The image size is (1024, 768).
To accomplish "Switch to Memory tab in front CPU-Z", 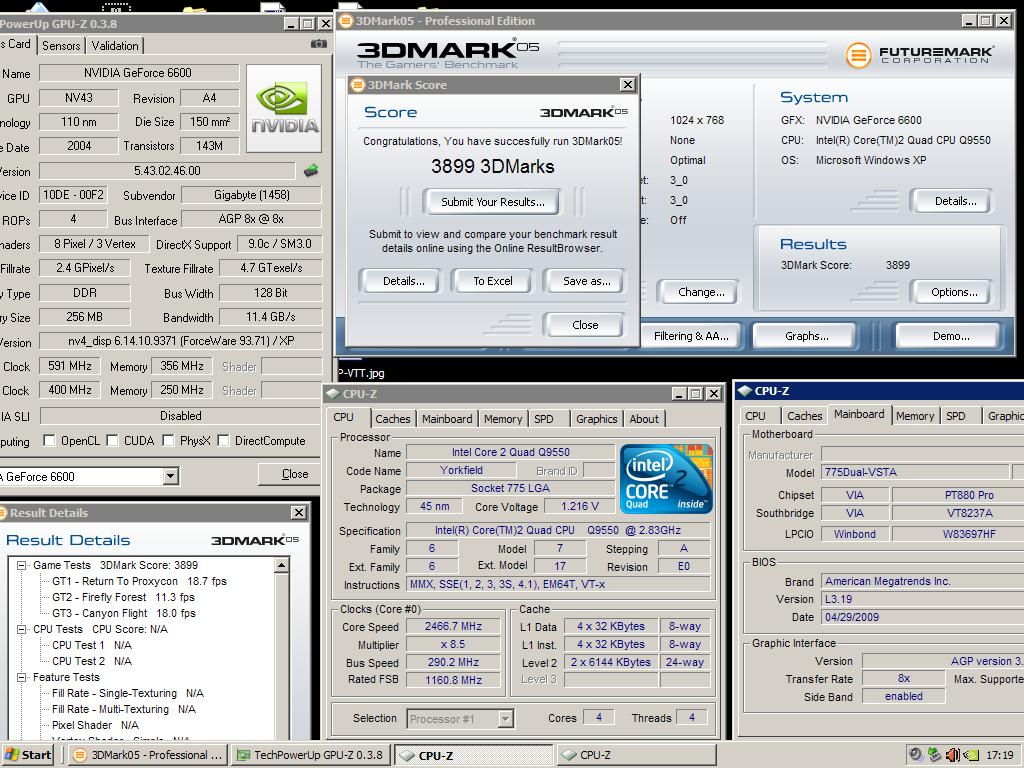I will click(x=503, y=419).
